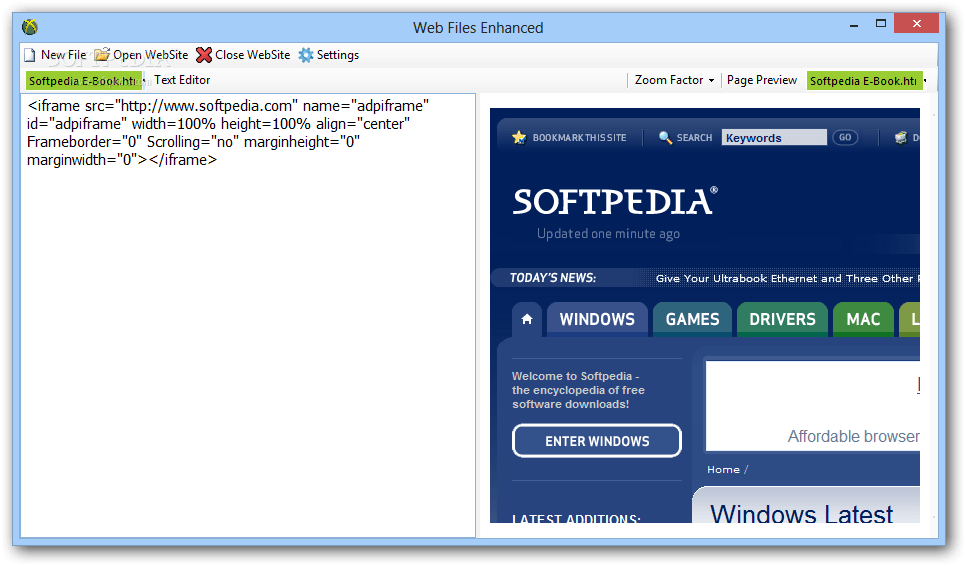The width and height of the screenshot is (966, 566).
Task: Click the GO search button
Action: pos(845,137)
